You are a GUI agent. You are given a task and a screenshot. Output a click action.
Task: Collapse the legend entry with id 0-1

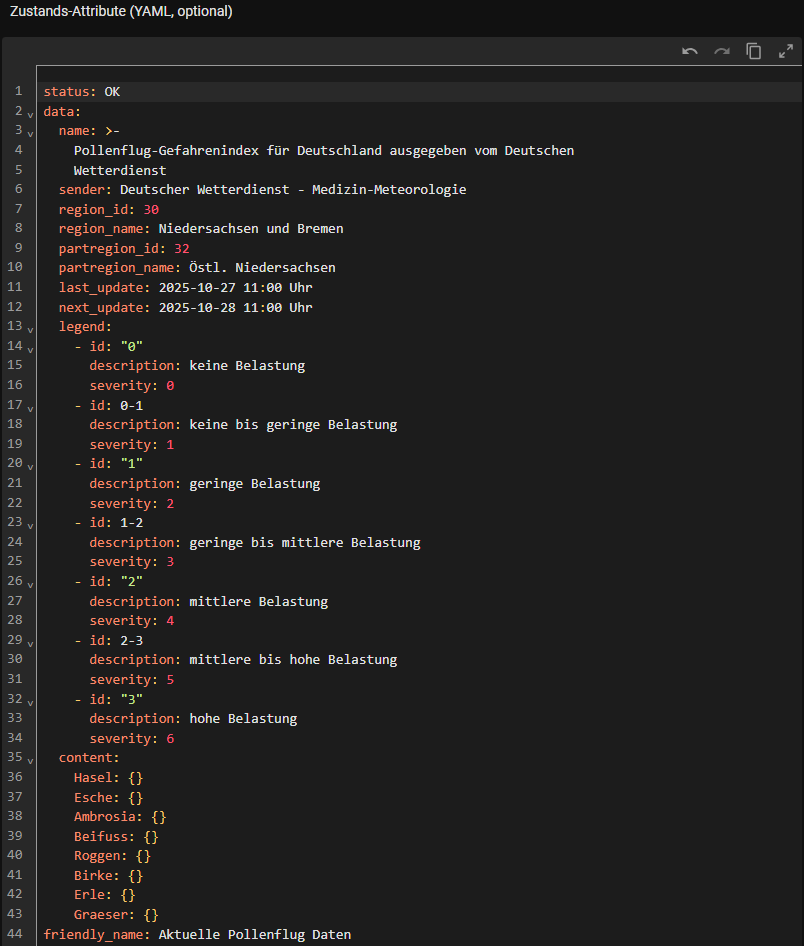(x=30, y=406)
